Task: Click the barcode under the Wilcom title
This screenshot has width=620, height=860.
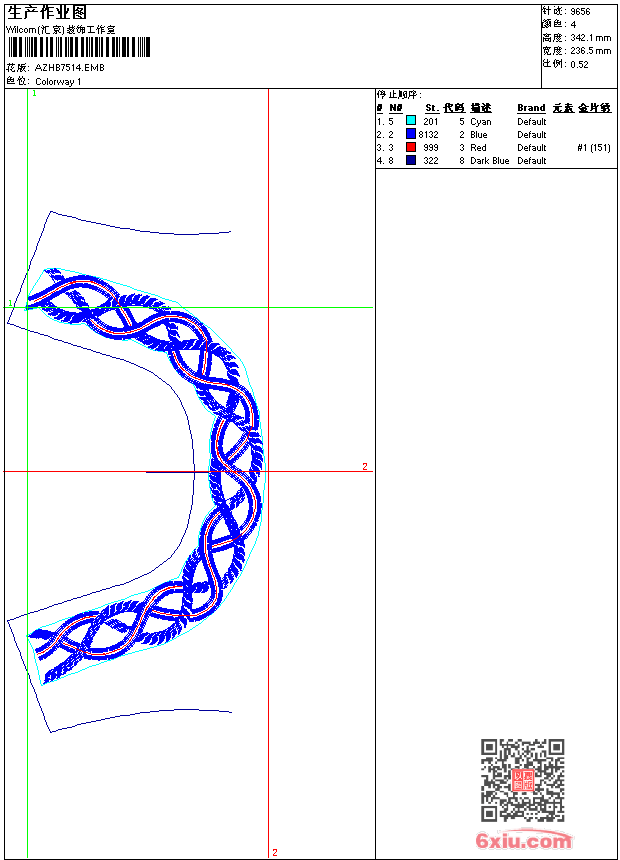Action: 78,47
